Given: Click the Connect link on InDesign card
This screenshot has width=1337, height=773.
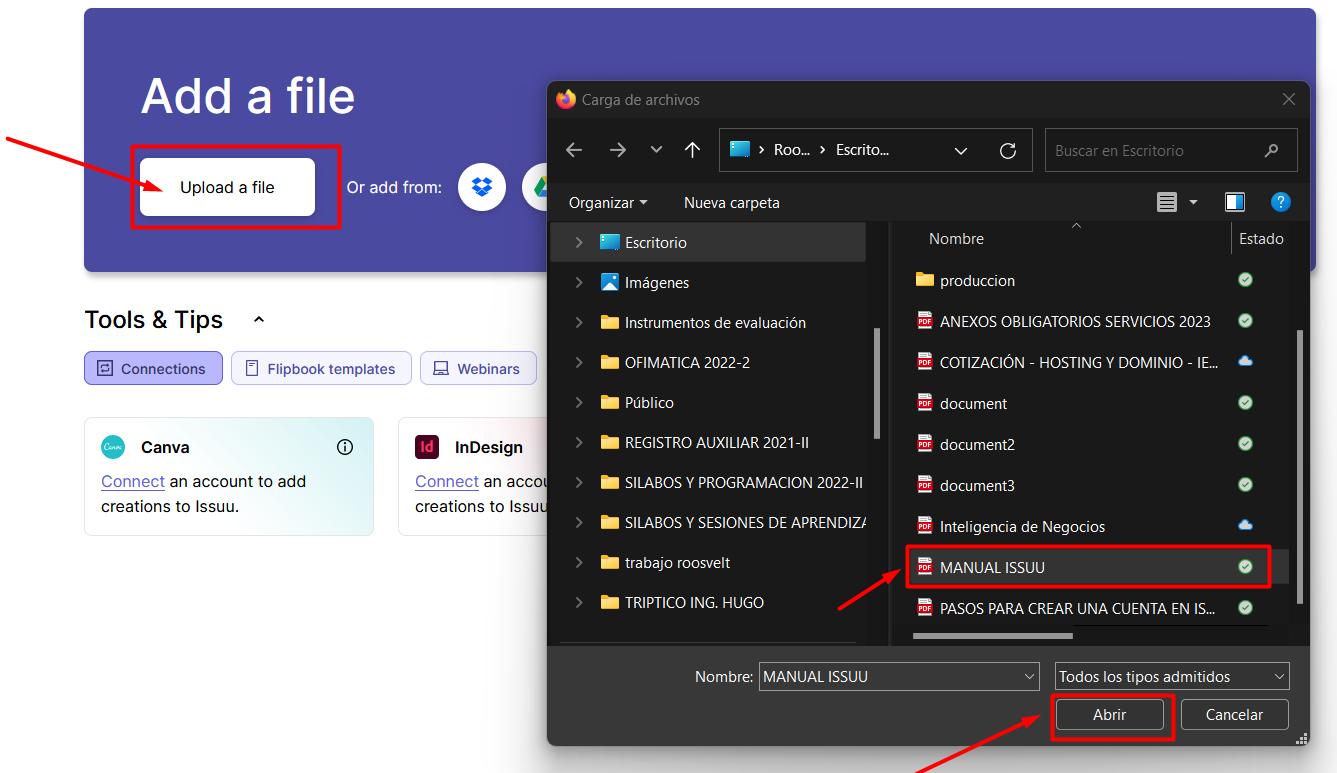Looking at the screenshot, I should tap(447, 481).
